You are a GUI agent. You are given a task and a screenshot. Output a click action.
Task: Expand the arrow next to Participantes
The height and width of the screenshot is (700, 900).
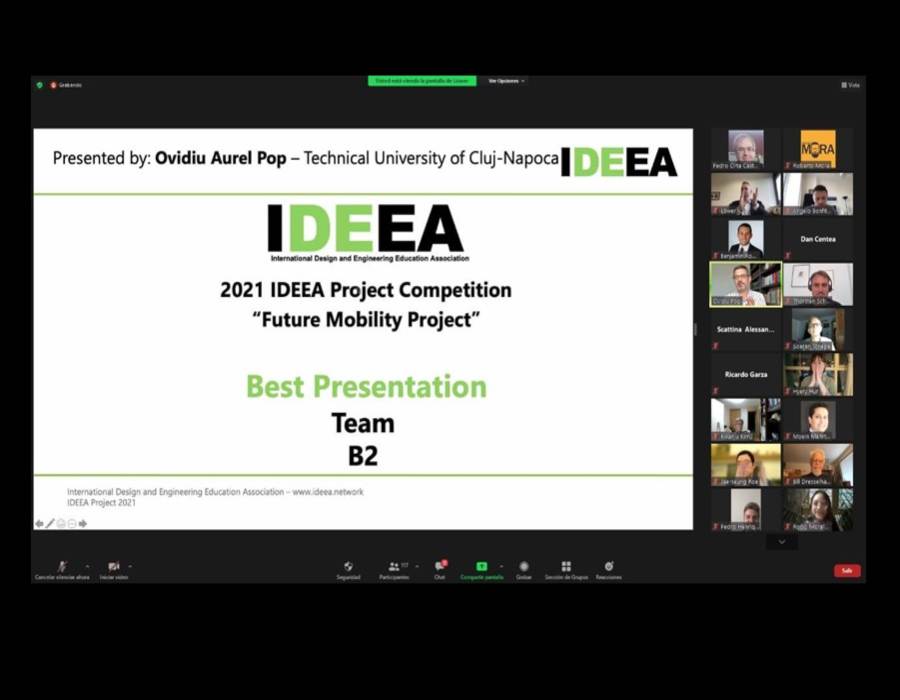pyautogui.click(x=417, y=566)
